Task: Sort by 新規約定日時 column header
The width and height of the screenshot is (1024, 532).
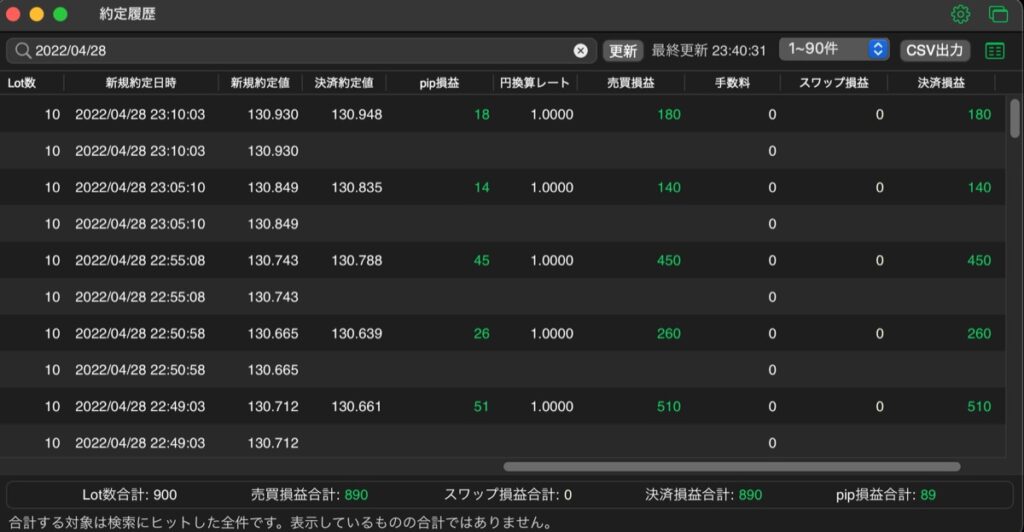Action: [x=140, y=83]
